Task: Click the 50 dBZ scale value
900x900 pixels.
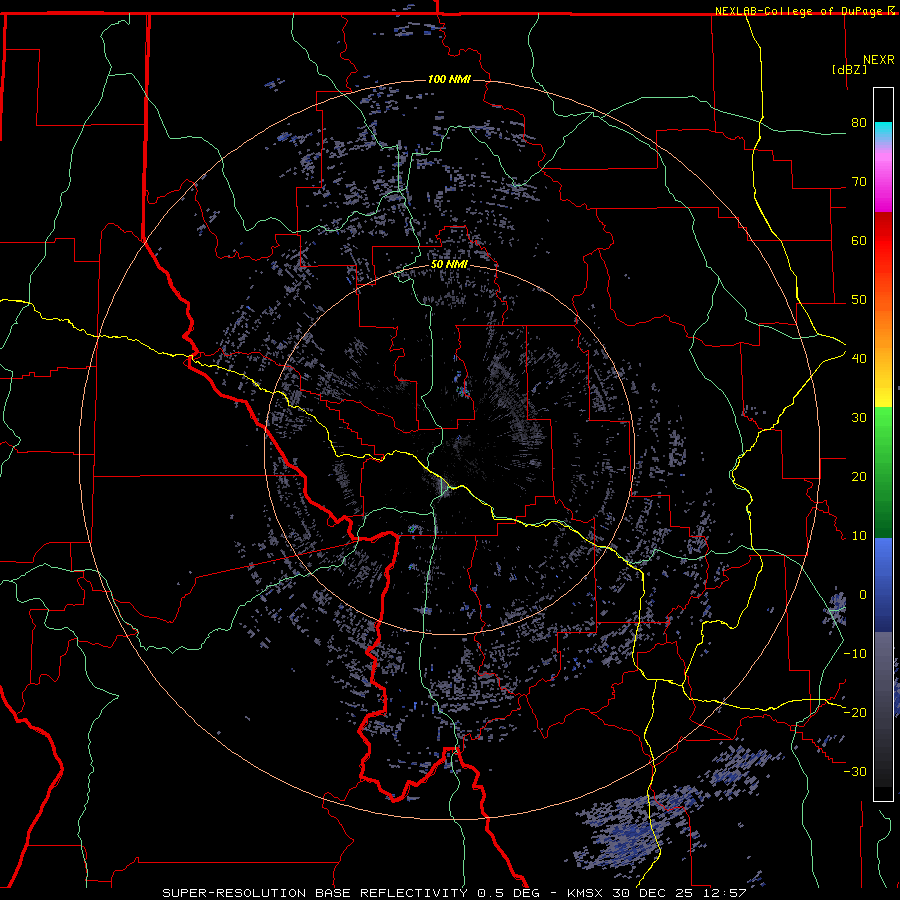Action: click(859, 300)
